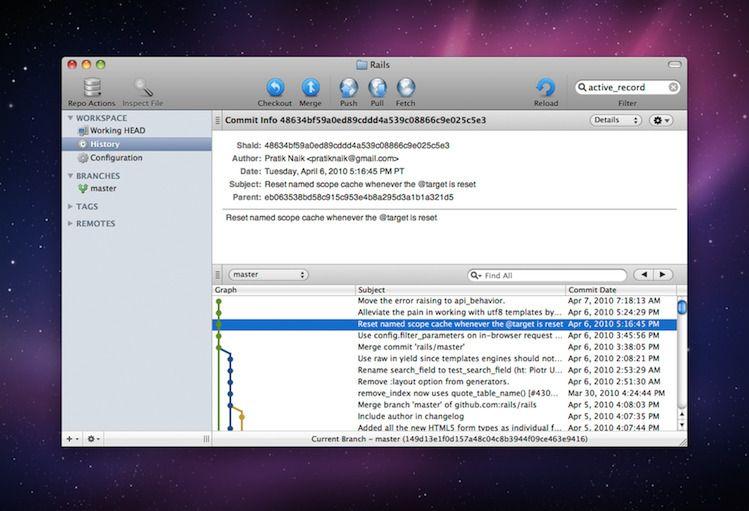Go to next search match arrow
Screen dimensions: 749x511
(x=663, y=275)
